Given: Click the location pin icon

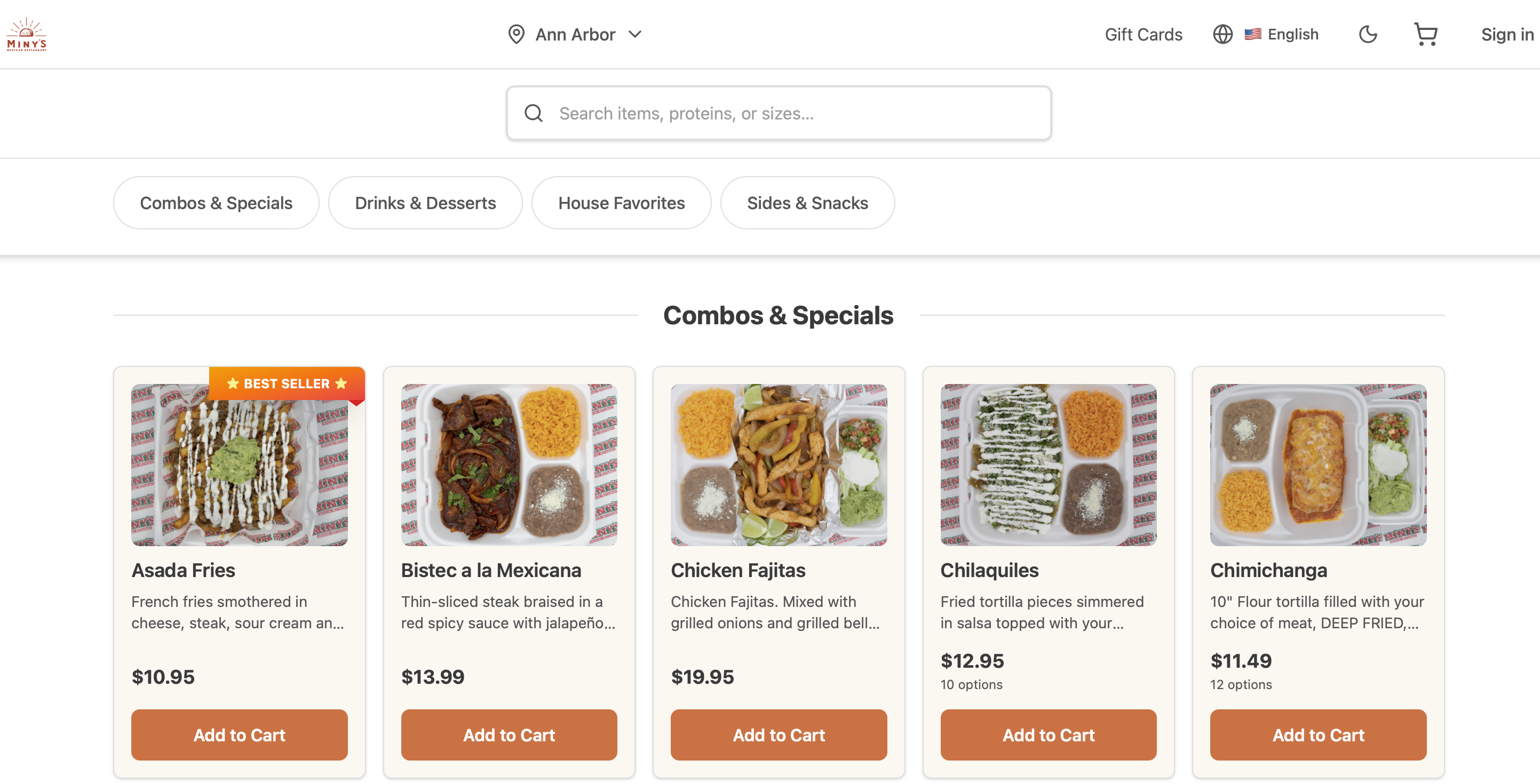Looking at the screenshot, I should 516,35.
